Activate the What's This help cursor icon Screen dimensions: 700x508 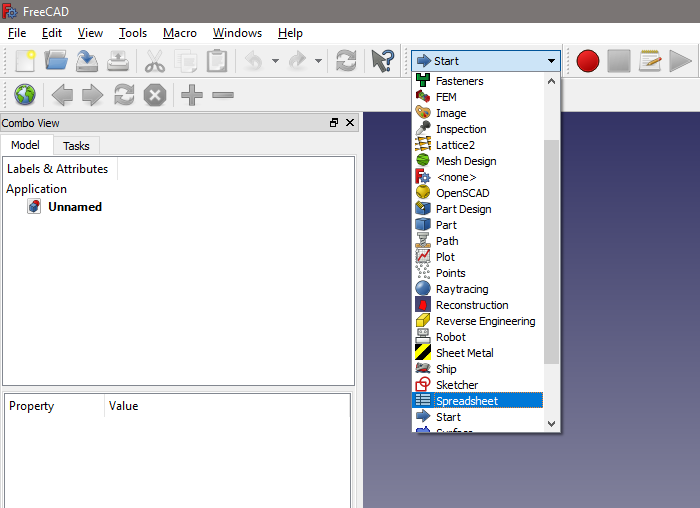[x=382, y=61]
